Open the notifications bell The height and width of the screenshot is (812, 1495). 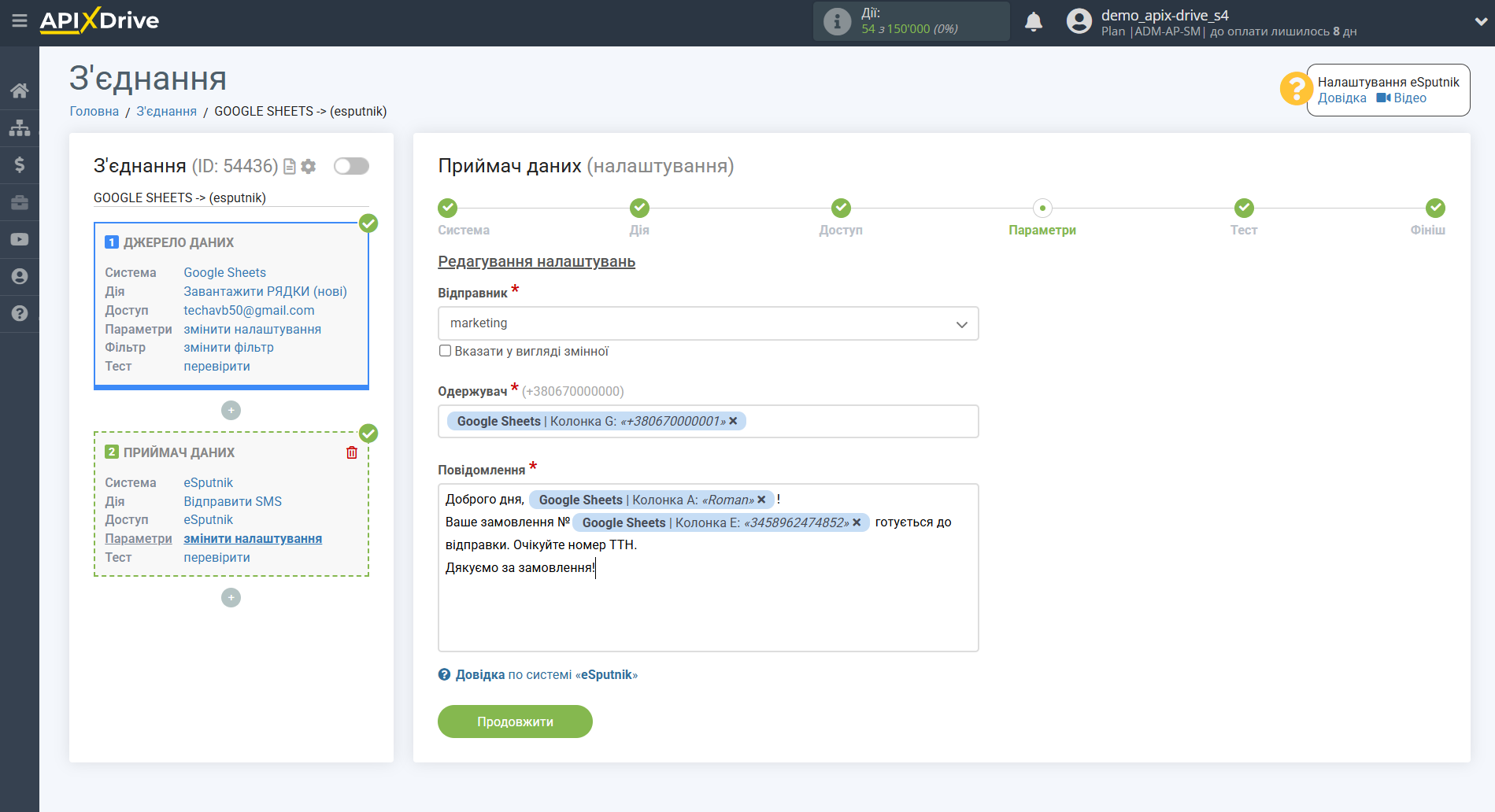click(1034, 21)
